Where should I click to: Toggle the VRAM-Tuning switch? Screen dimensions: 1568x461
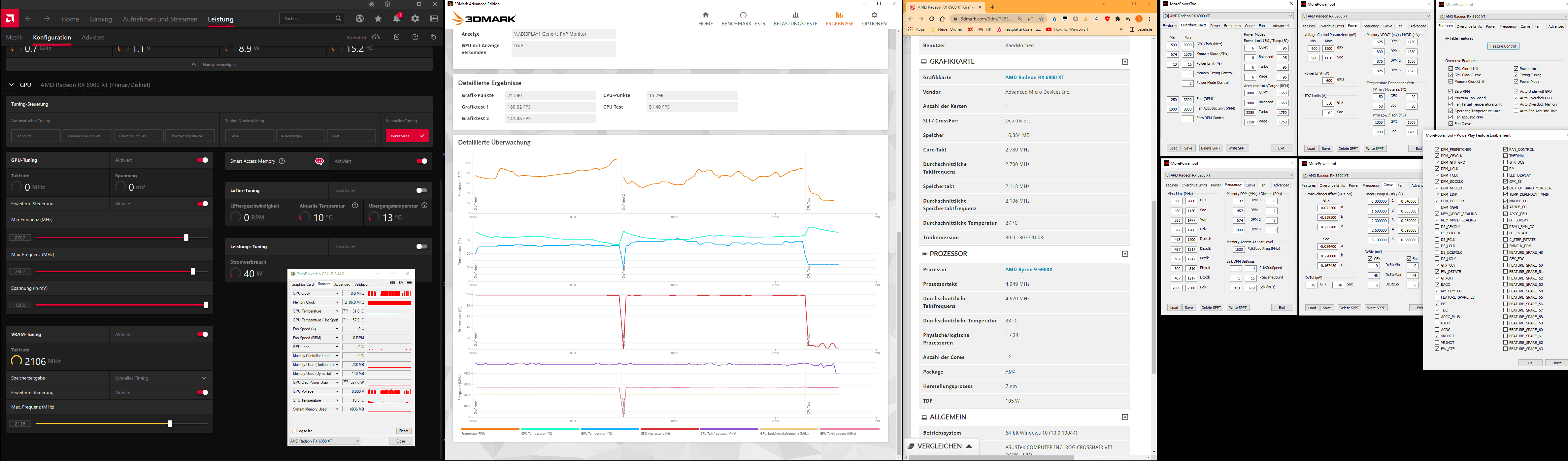point(203,334)
